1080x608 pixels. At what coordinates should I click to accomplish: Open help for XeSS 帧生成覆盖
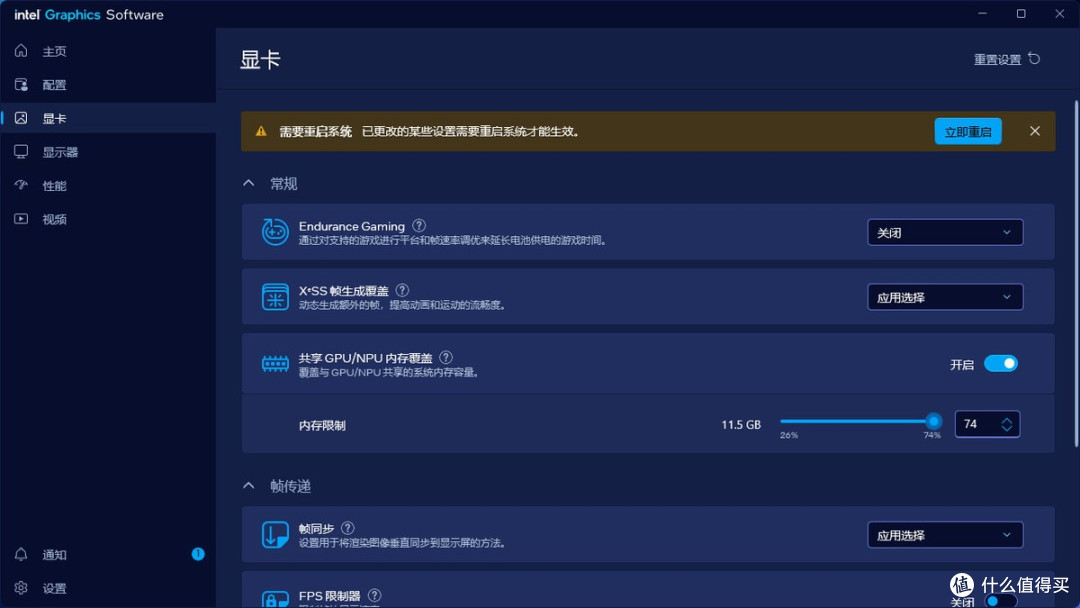tap(402, 290)
